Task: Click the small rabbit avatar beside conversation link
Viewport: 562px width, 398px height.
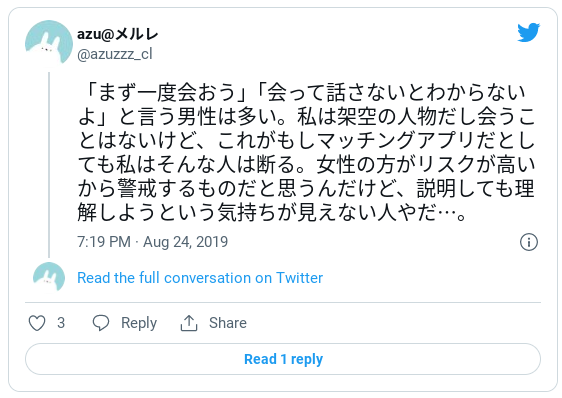Action: (x=49, y=278)
